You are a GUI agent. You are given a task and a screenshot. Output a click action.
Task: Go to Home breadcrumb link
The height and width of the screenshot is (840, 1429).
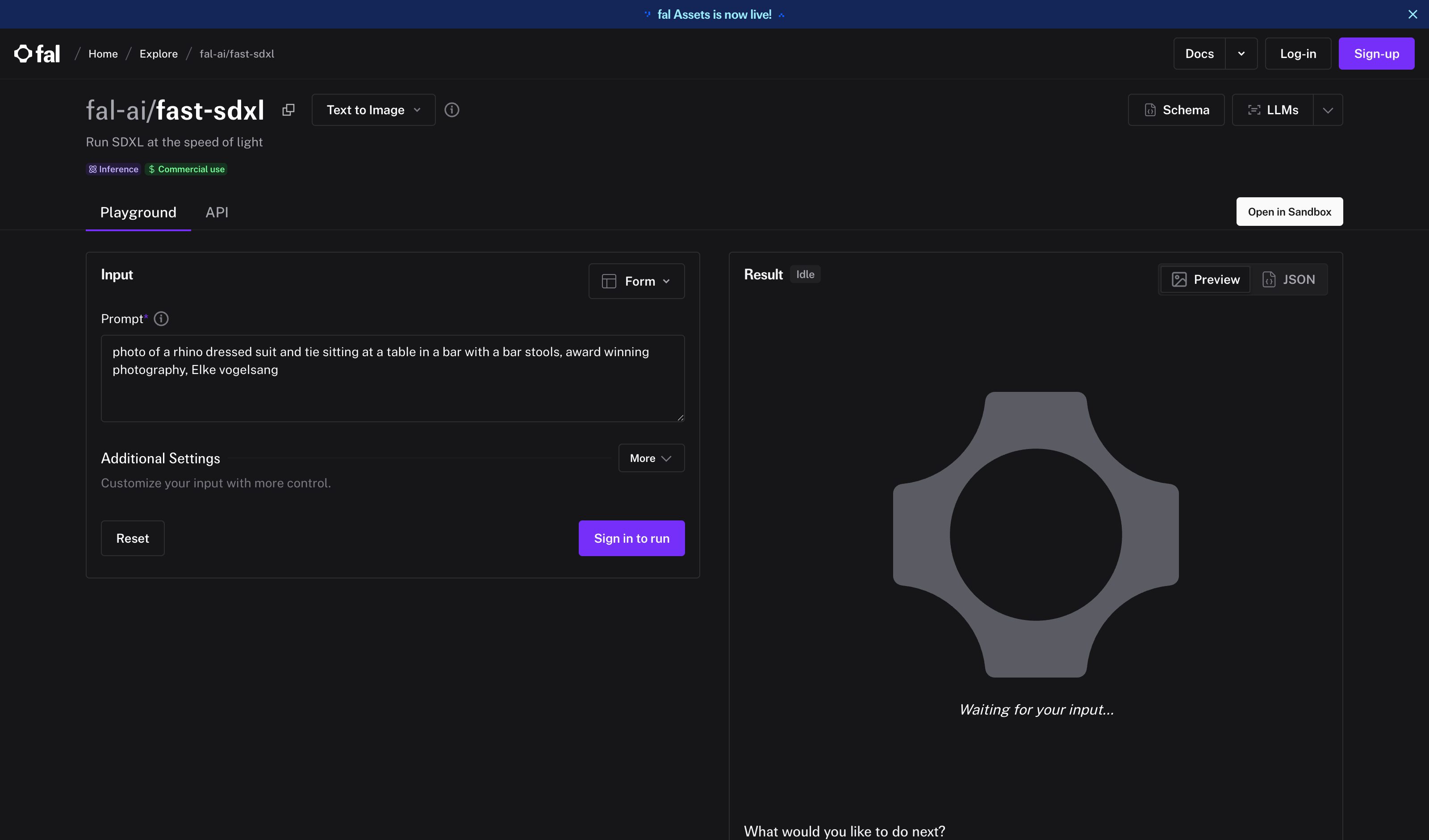tap(103, 54)
